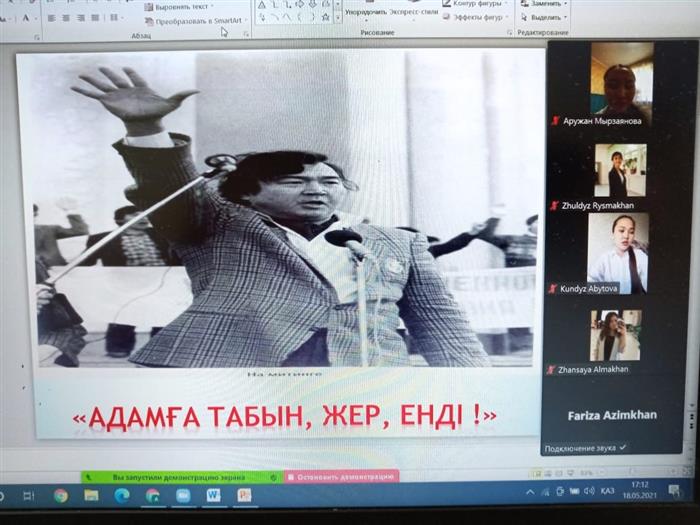Screen dimensions: 700x525
Task: Switch to the Zoom app in taskbar
Action: pyautogui.click(x=183, y=495)
